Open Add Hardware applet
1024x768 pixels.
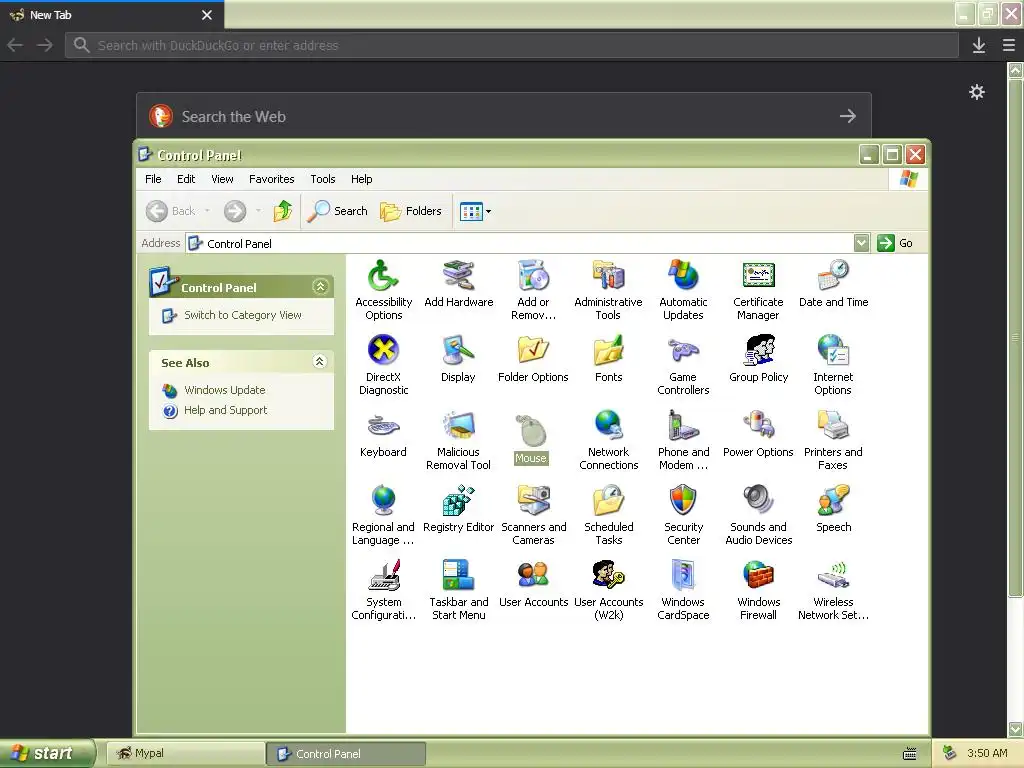click(x=458, y=283)
